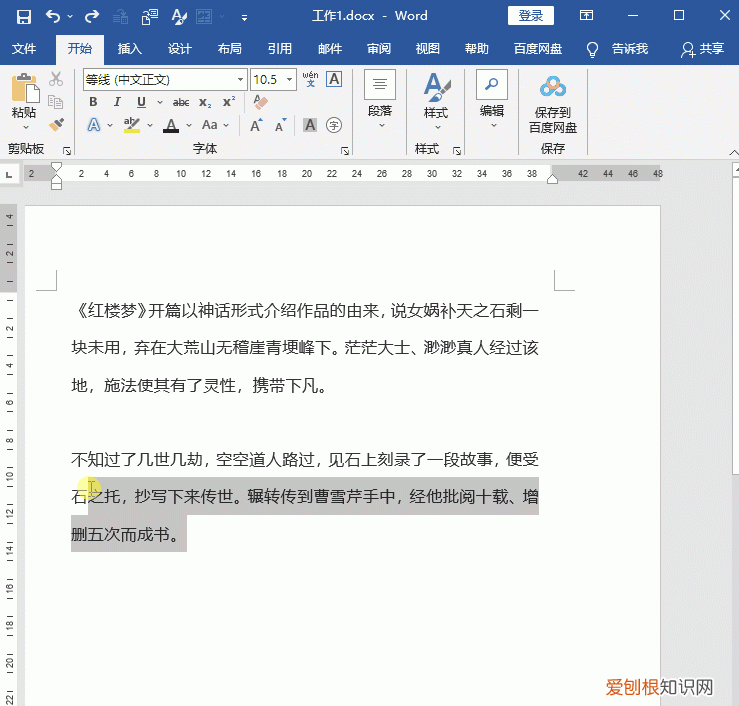Increase font size icon

click(256, 125)
